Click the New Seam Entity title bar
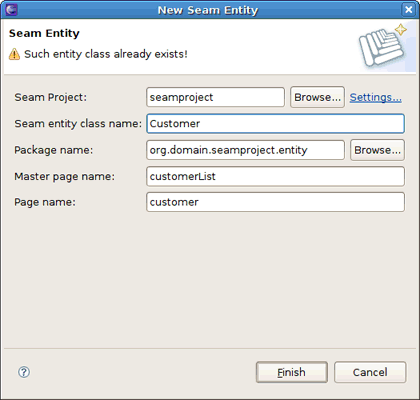The height and width of the screenshot is (400, 420). coord(208,10)
